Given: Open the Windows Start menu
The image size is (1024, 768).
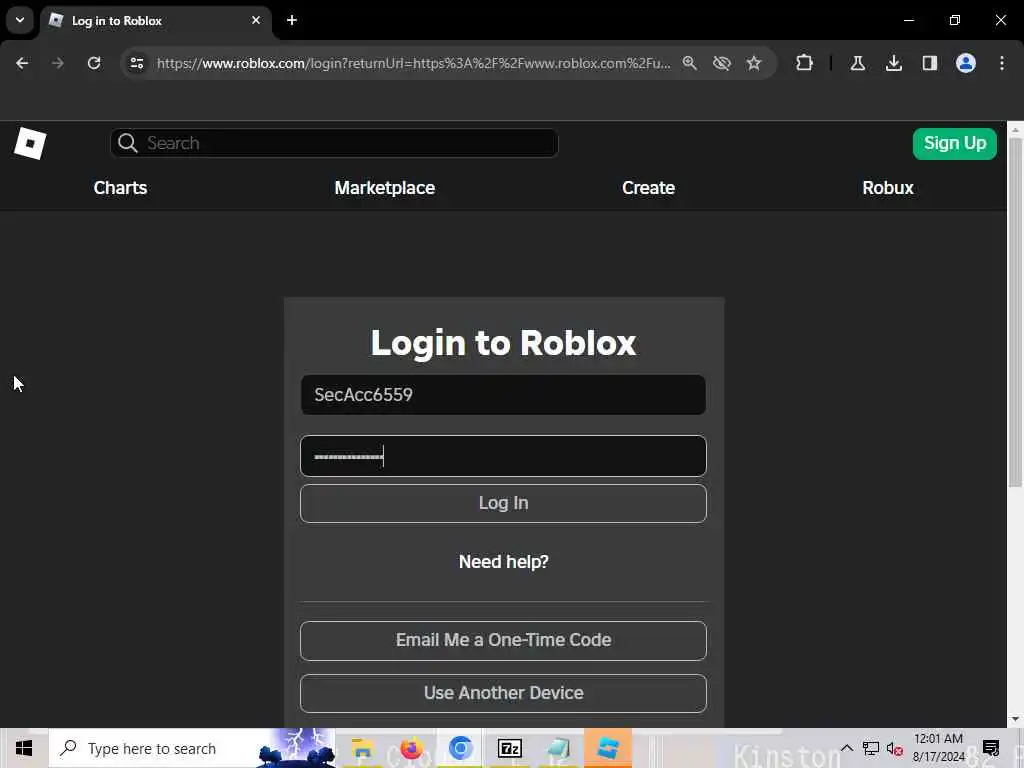Looking at the screenshot, I should [24, 748].
